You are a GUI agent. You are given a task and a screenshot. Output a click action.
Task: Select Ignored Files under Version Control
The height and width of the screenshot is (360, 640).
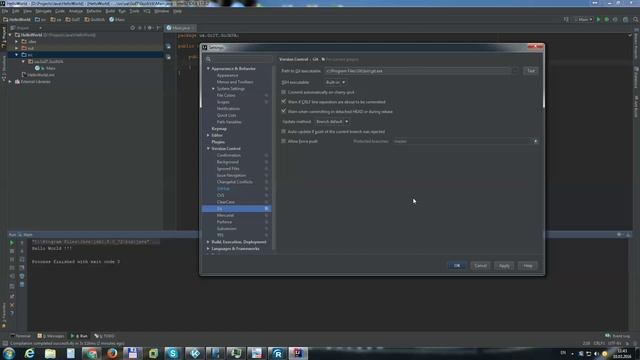coord(228,169)
